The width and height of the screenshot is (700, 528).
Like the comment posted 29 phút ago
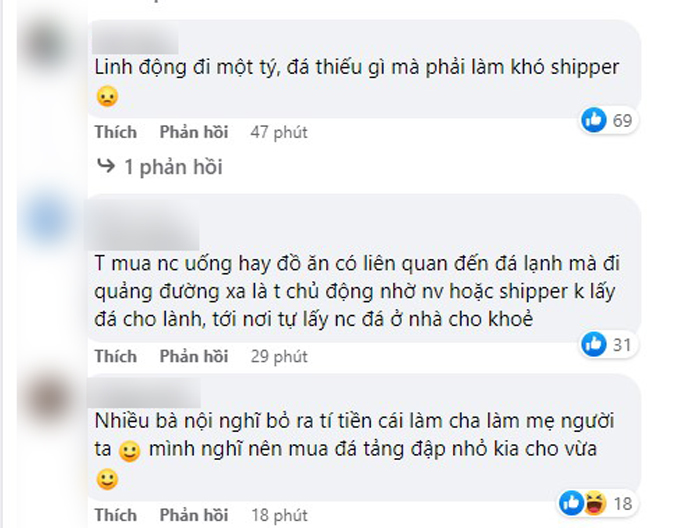pyautogui.click(x=116, y=356)
